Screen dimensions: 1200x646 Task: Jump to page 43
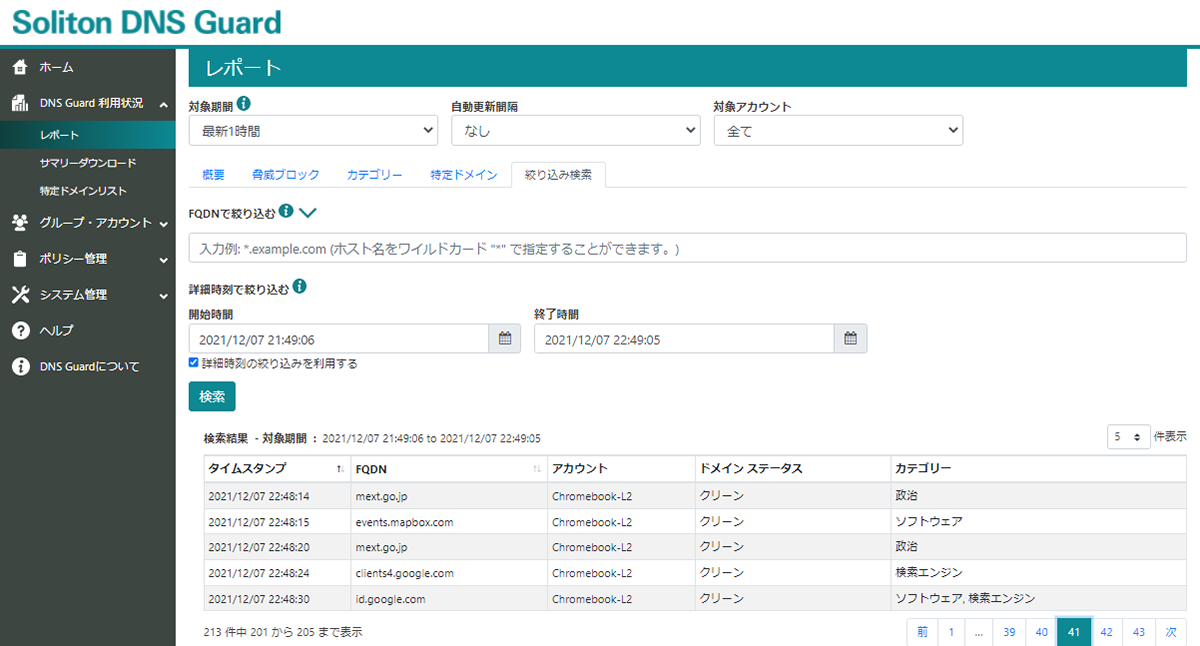coord(1140,632)
